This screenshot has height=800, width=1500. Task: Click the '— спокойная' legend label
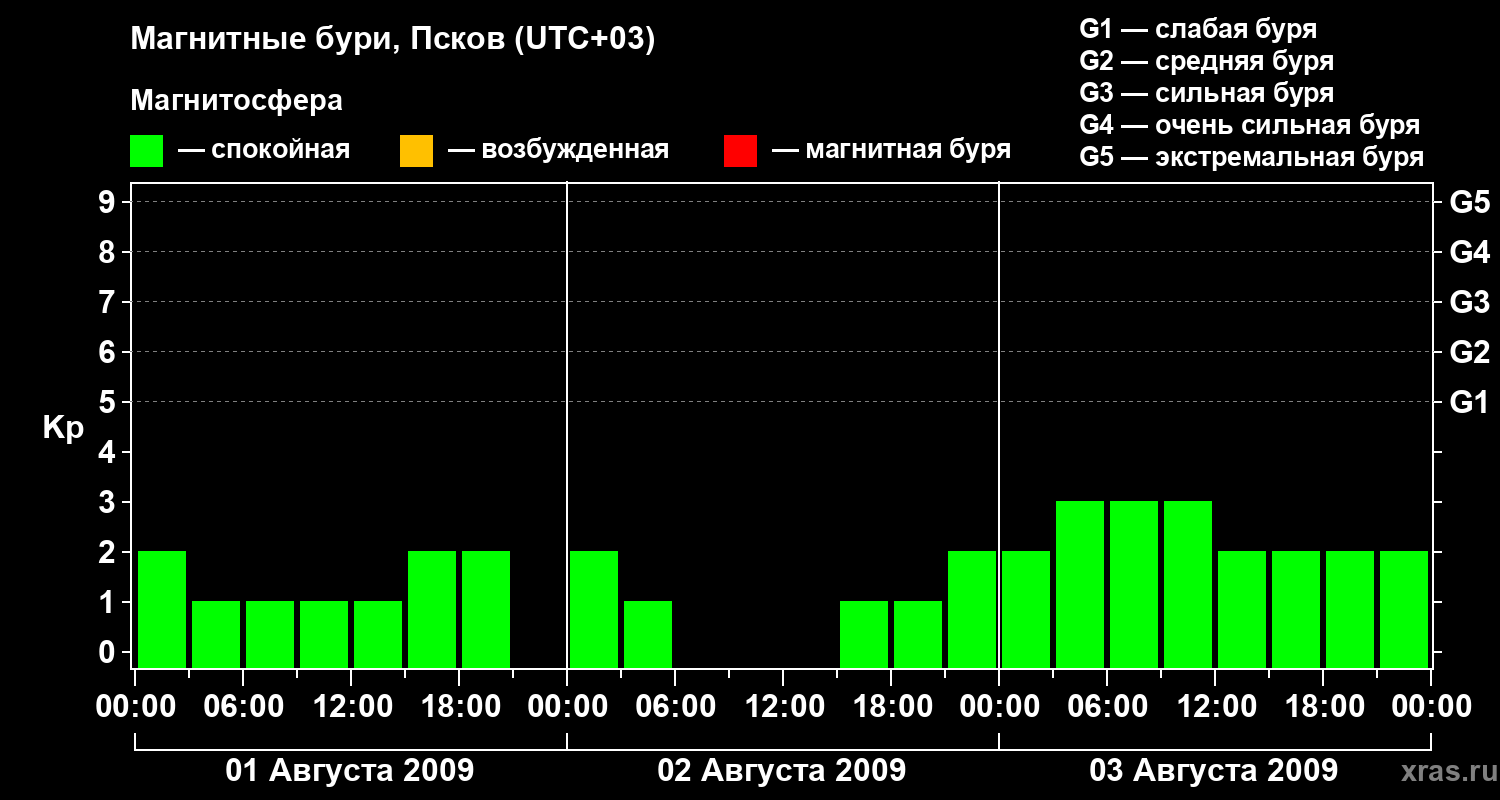click(x=264, y=151)
